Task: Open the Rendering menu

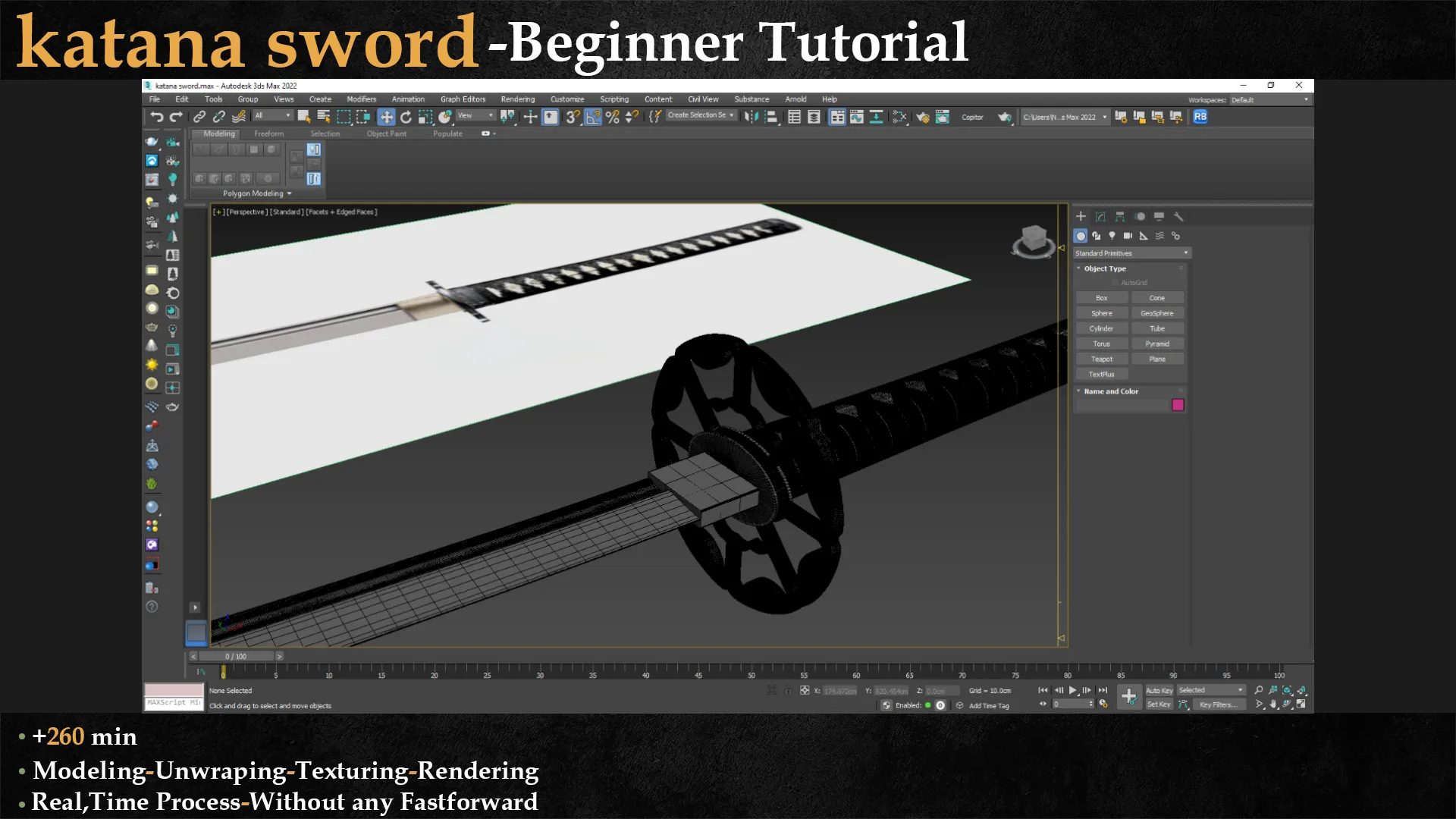Action: tap(518, 99)
